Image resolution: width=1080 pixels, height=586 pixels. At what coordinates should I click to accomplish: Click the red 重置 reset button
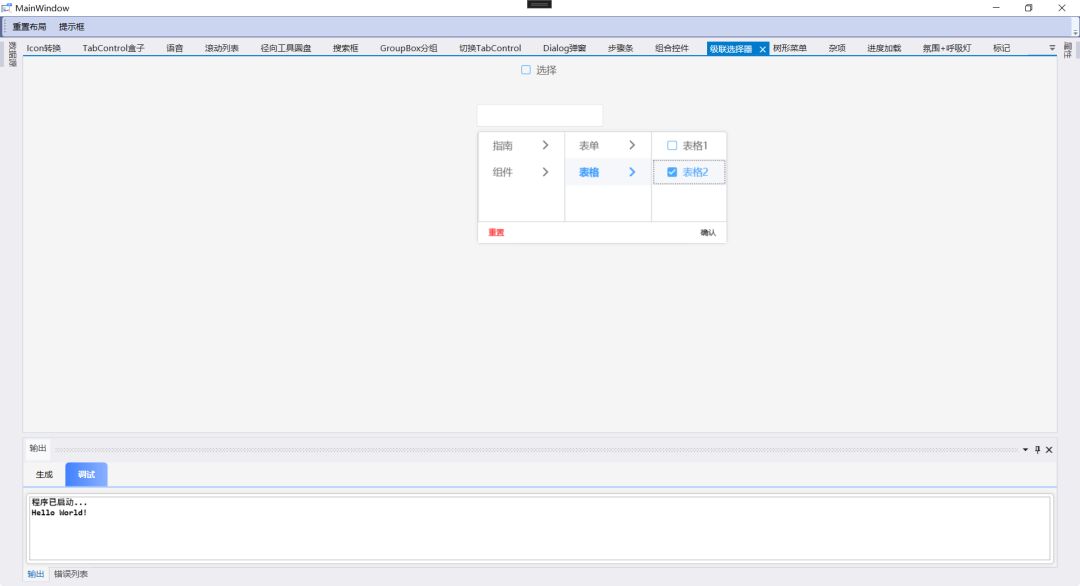point(496,233)
